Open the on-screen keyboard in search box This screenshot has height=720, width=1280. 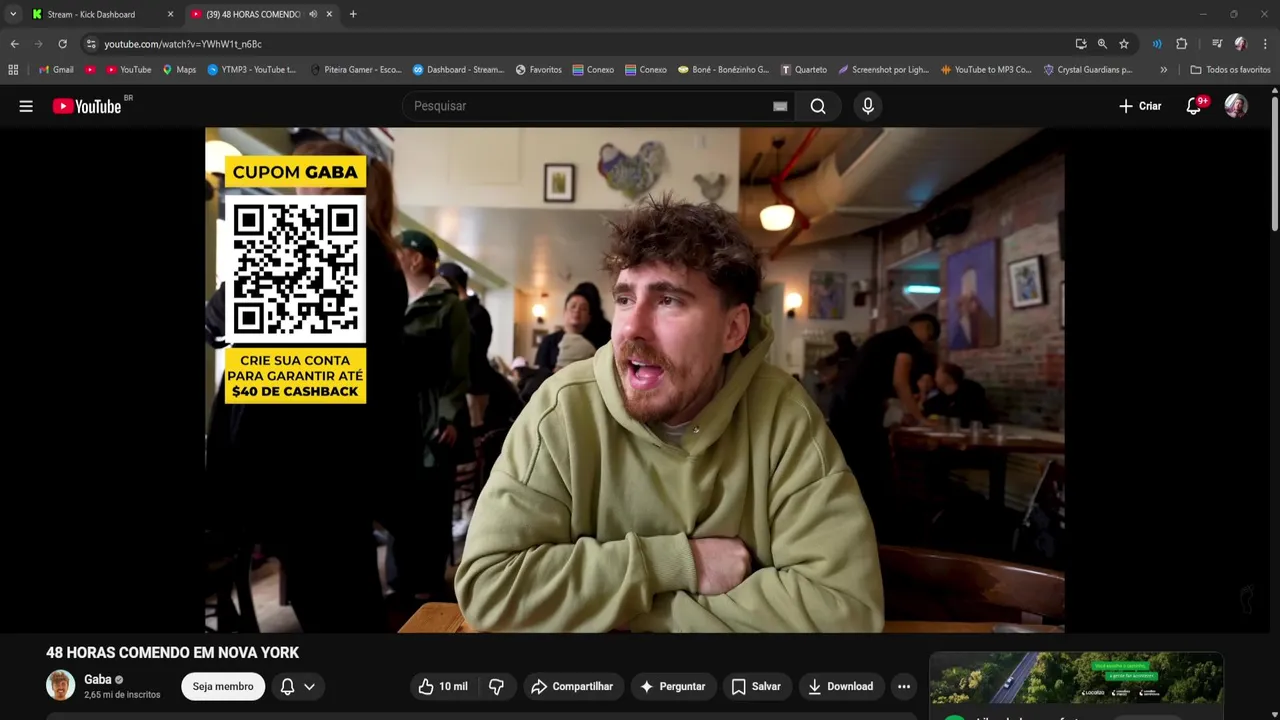[x=780, y=106]
